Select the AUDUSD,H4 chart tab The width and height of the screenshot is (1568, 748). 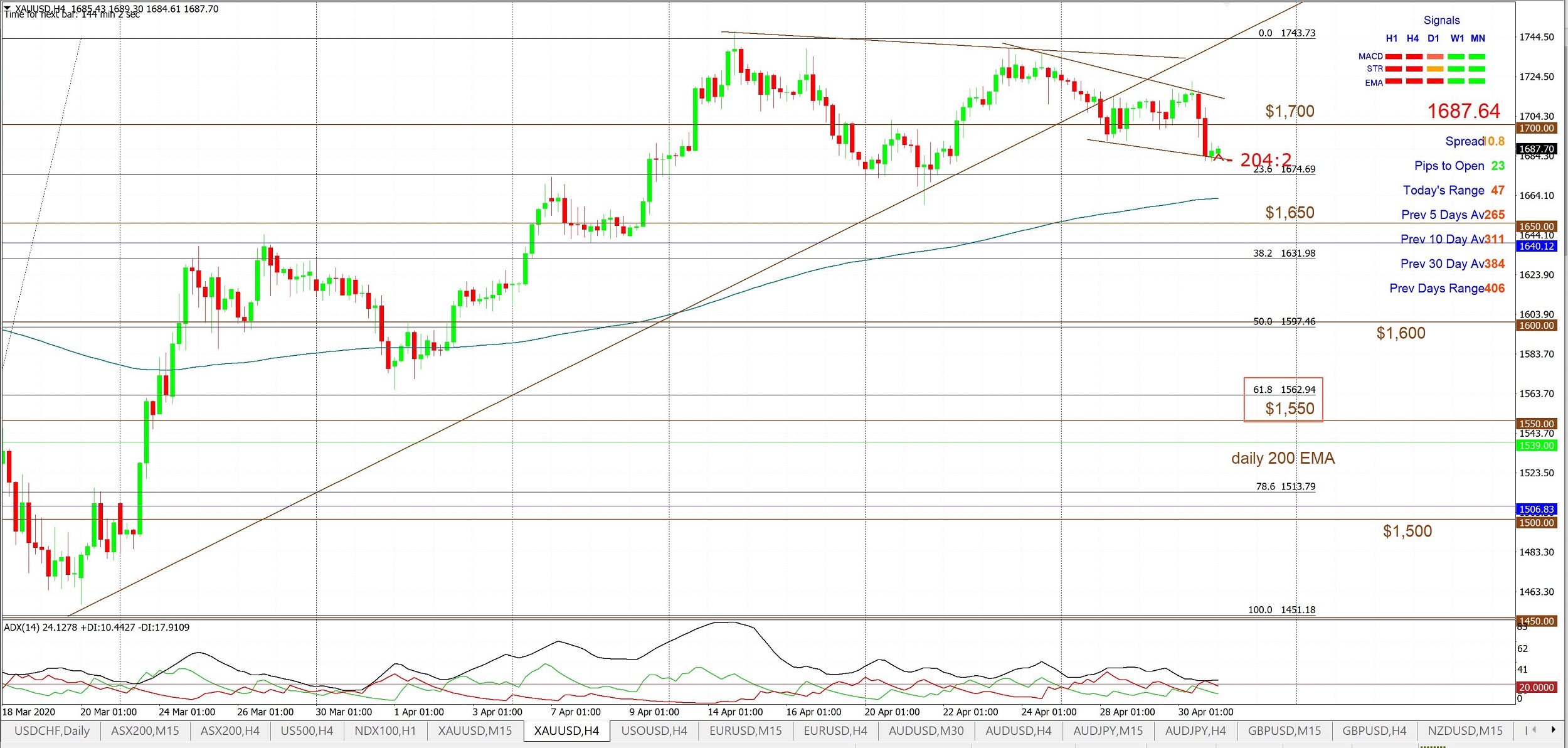click(x=1019, y=730)
